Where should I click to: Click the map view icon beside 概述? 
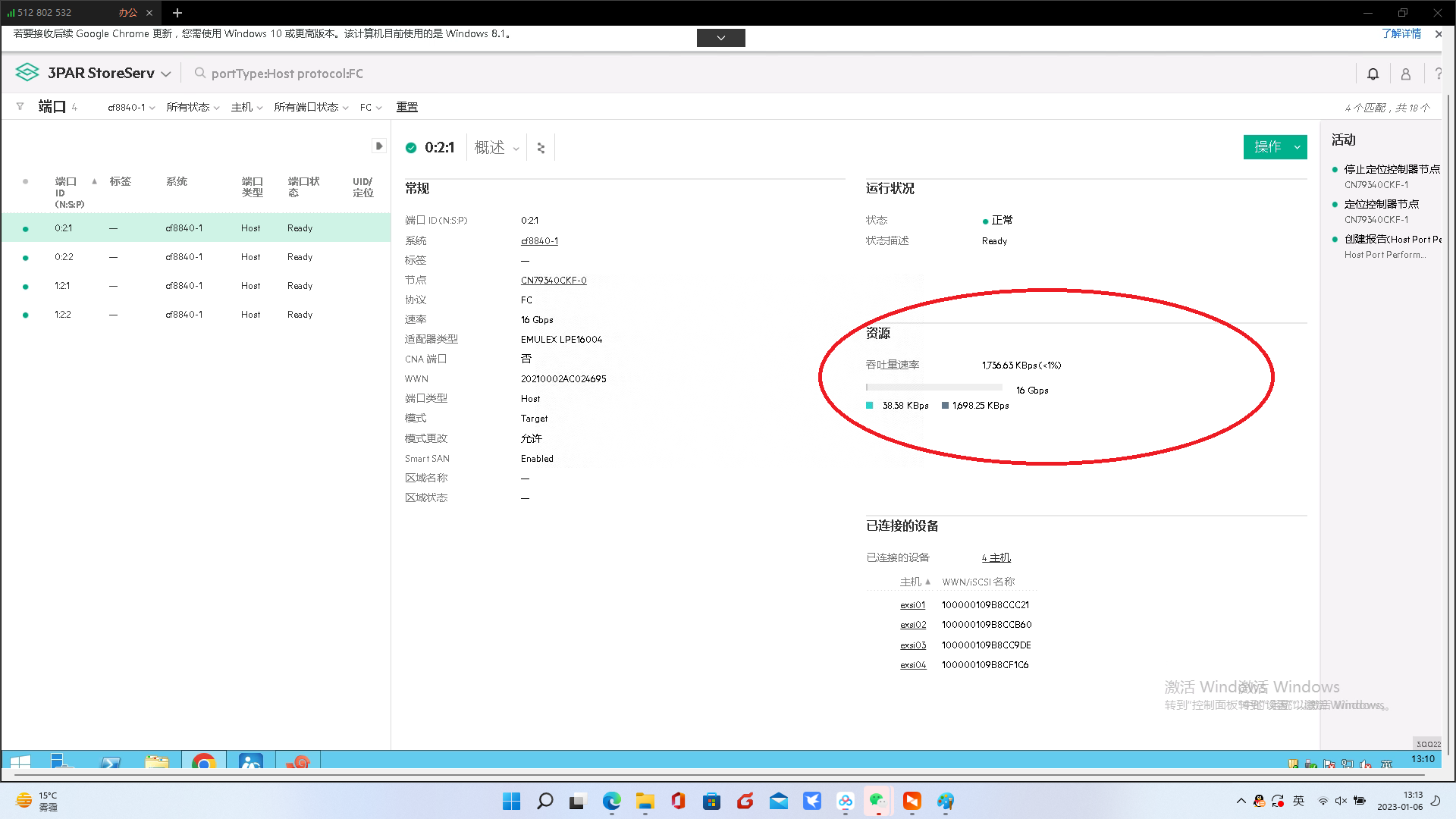pyautogui.click(x=541, y=148)
